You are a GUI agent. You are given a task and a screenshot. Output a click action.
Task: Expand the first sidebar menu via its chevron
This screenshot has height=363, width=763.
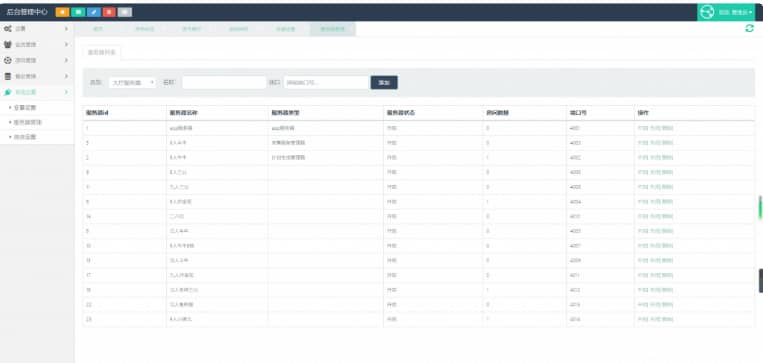[66, 29]
